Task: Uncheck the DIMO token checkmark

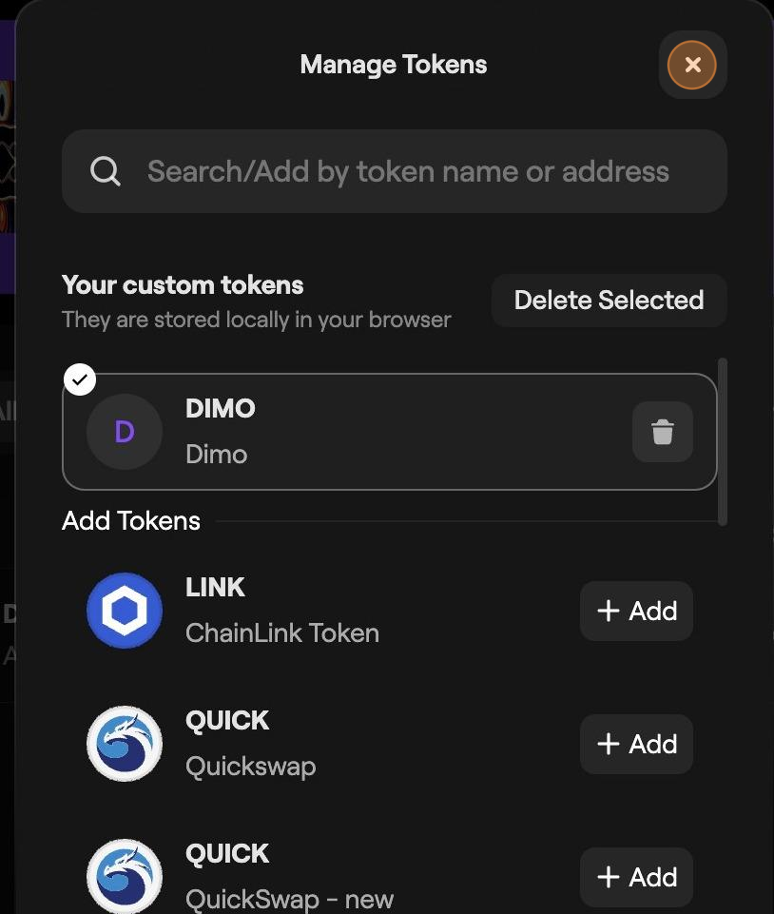Action: click(80, 379)
